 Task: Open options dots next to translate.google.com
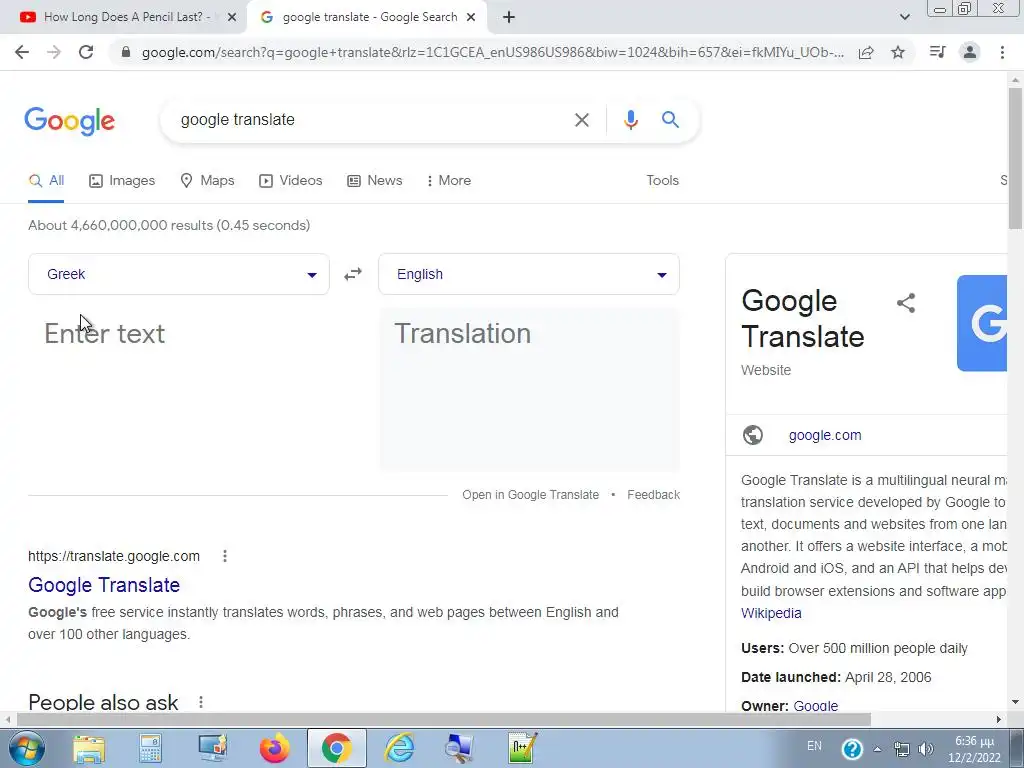click(x=225, y=556)
